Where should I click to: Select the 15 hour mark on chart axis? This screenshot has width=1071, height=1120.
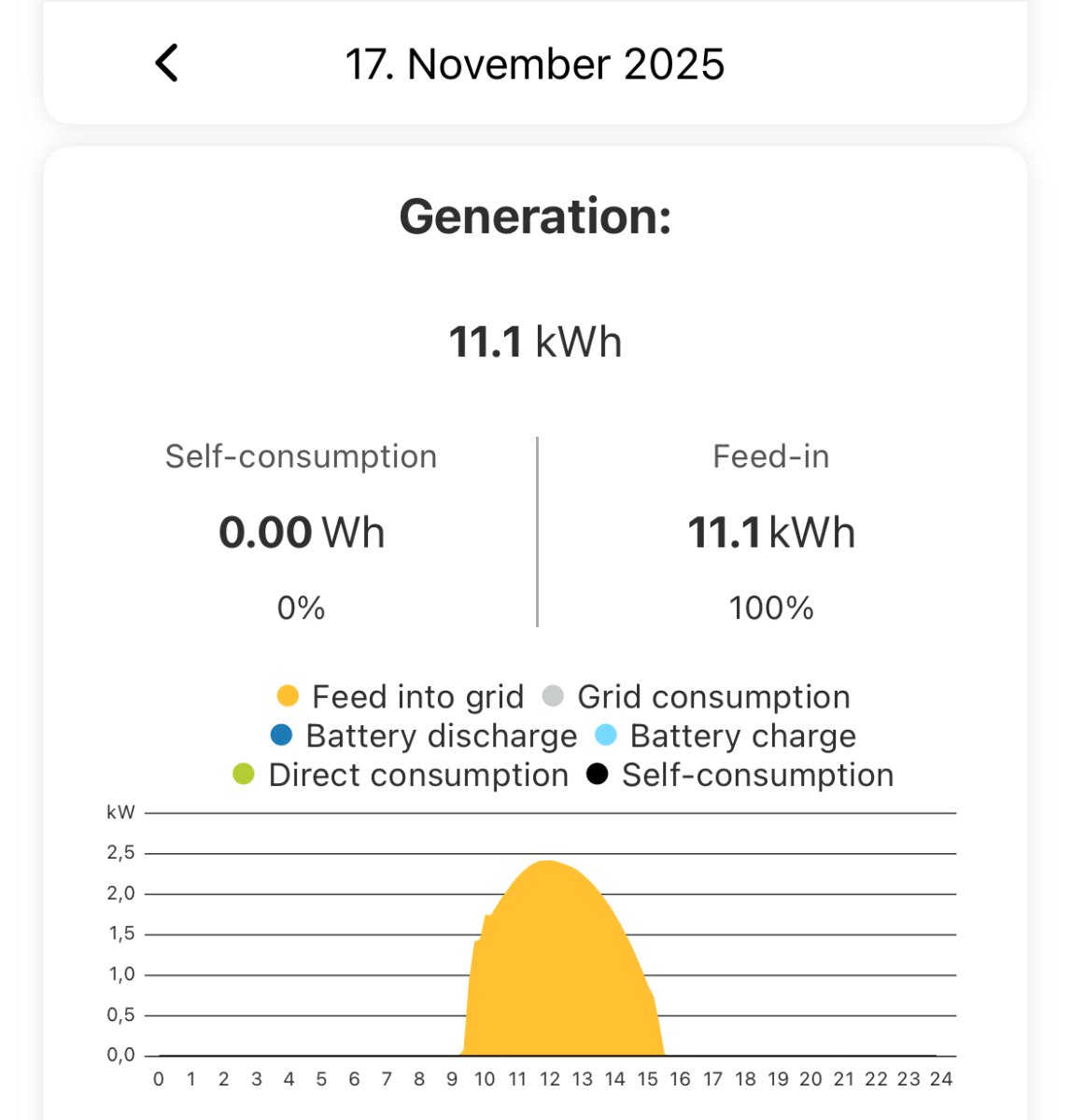pos(647,1080)
